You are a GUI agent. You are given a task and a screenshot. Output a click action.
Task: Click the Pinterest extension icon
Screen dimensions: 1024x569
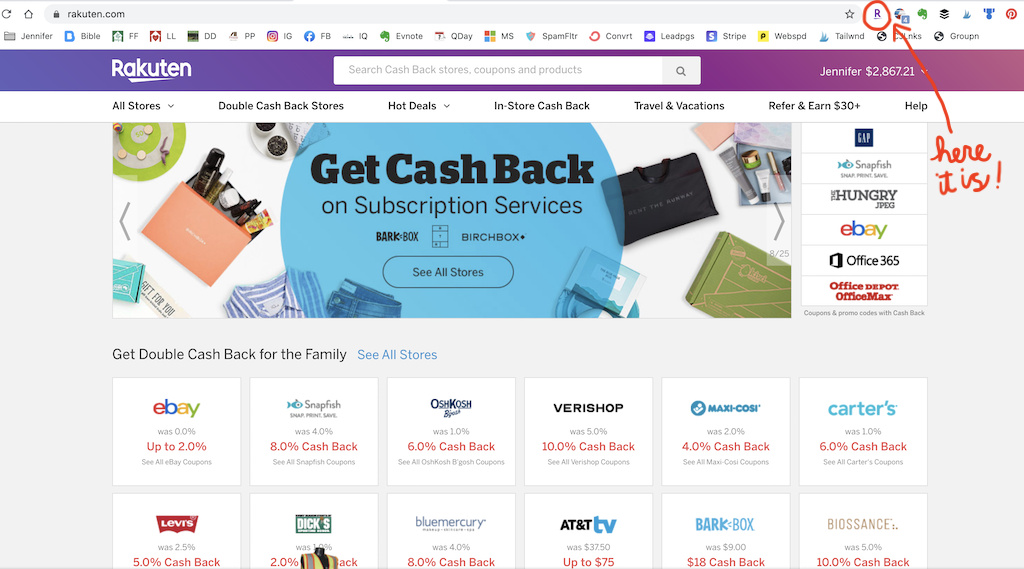point(1011,14)
